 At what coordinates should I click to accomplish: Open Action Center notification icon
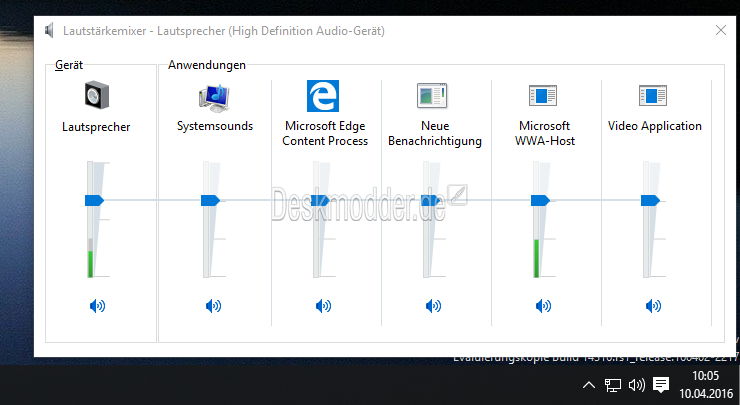(x=661, y=385)
